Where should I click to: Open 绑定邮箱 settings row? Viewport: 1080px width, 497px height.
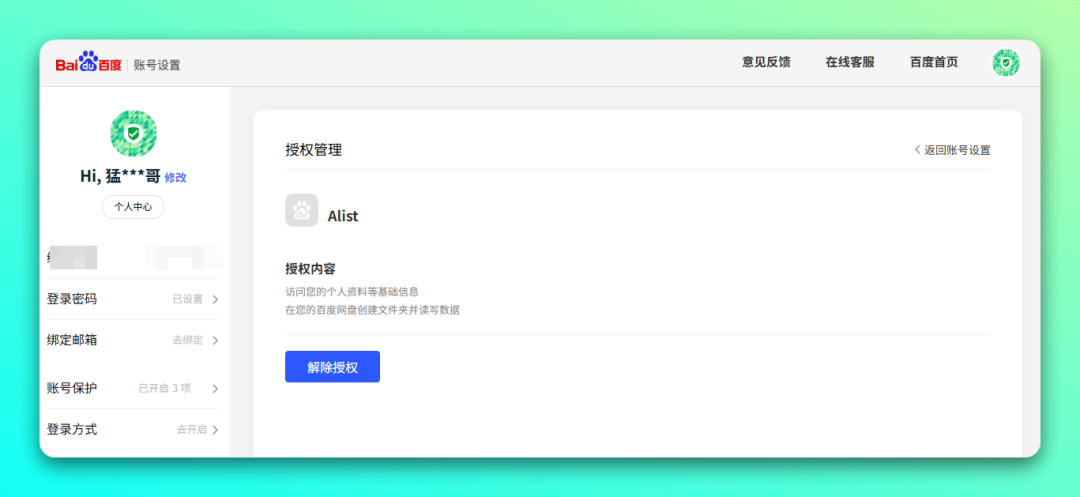(134, 341)
